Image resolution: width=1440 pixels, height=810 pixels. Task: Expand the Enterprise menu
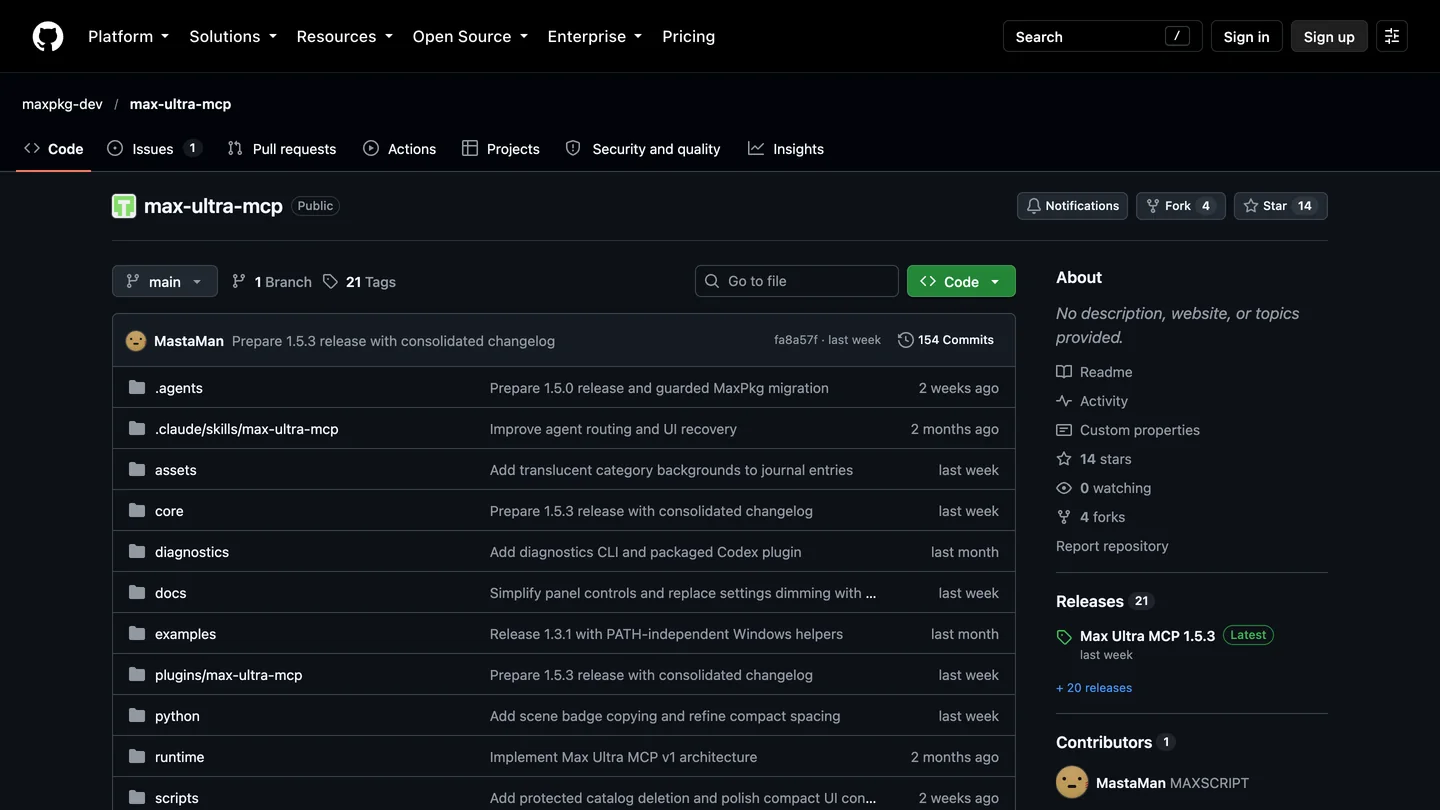pos(594,36)
